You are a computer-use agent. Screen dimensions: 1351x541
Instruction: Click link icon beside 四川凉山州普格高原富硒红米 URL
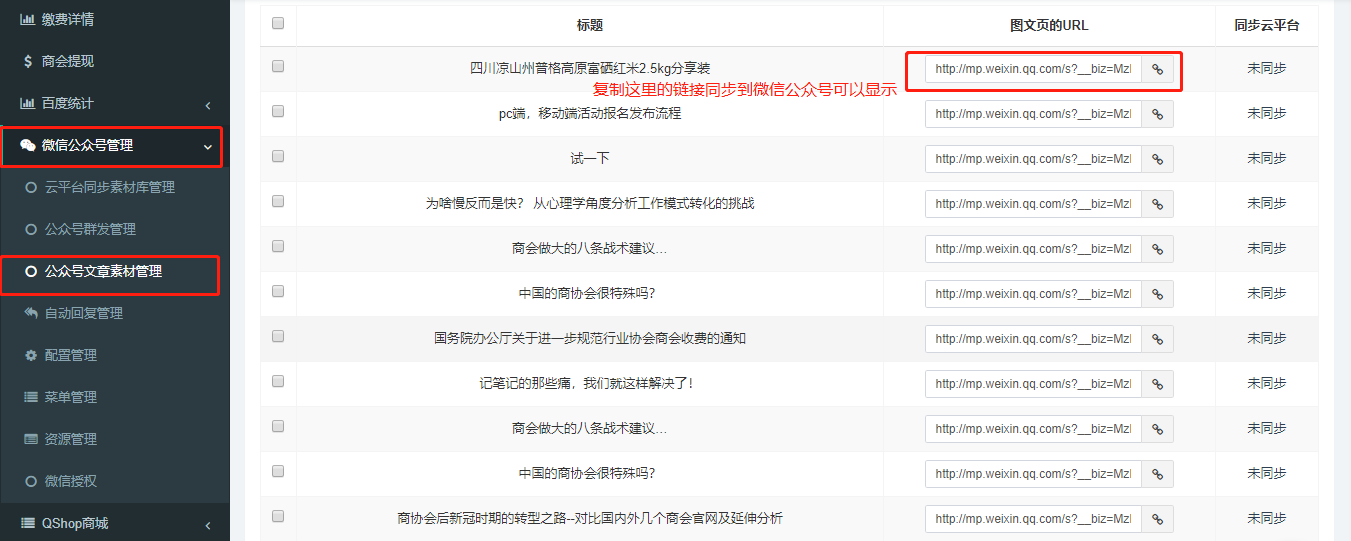click(1157, 69)
